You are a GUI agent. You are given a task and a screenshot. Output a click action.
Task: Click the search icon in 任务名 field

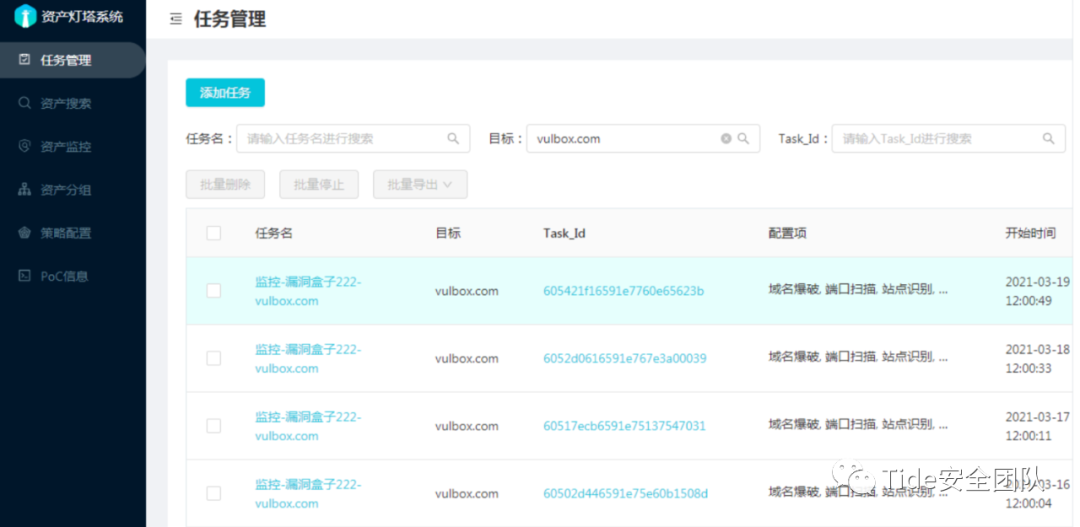[x=453, y=139]
